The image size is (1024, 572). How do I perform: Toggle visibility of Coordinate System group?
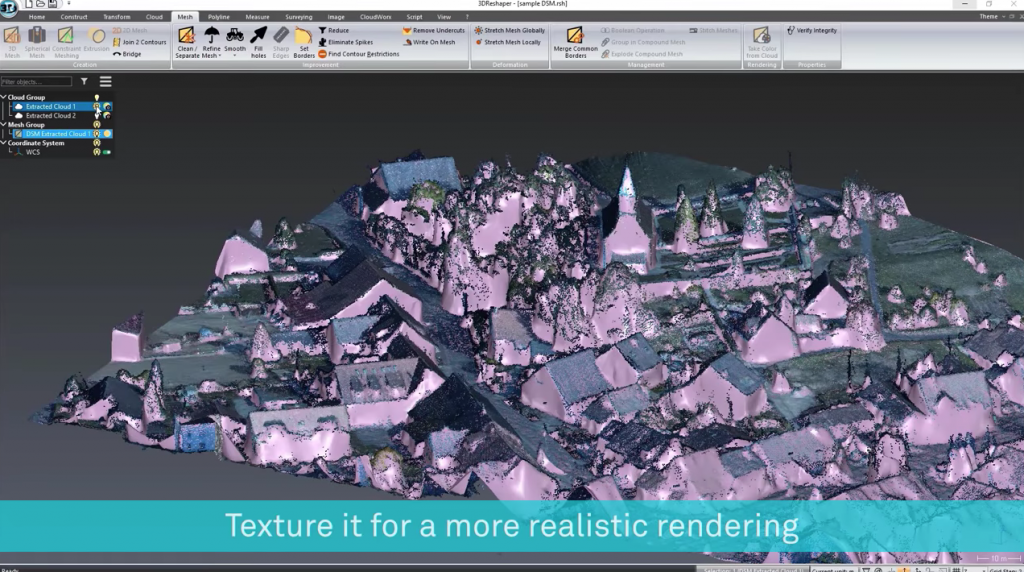pyautogui.click(x=97, y=143)
